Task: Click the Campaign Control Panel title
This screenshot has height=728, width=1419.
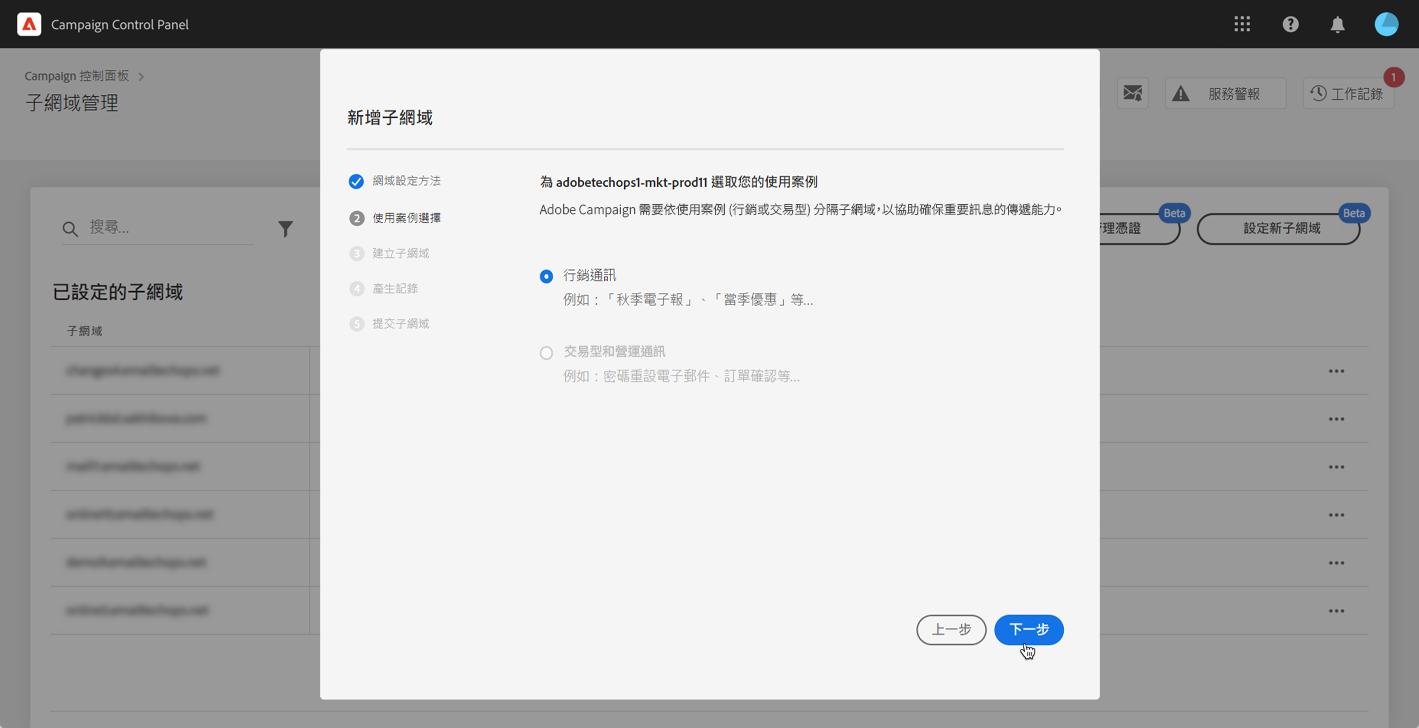Action: pos(120,24)
